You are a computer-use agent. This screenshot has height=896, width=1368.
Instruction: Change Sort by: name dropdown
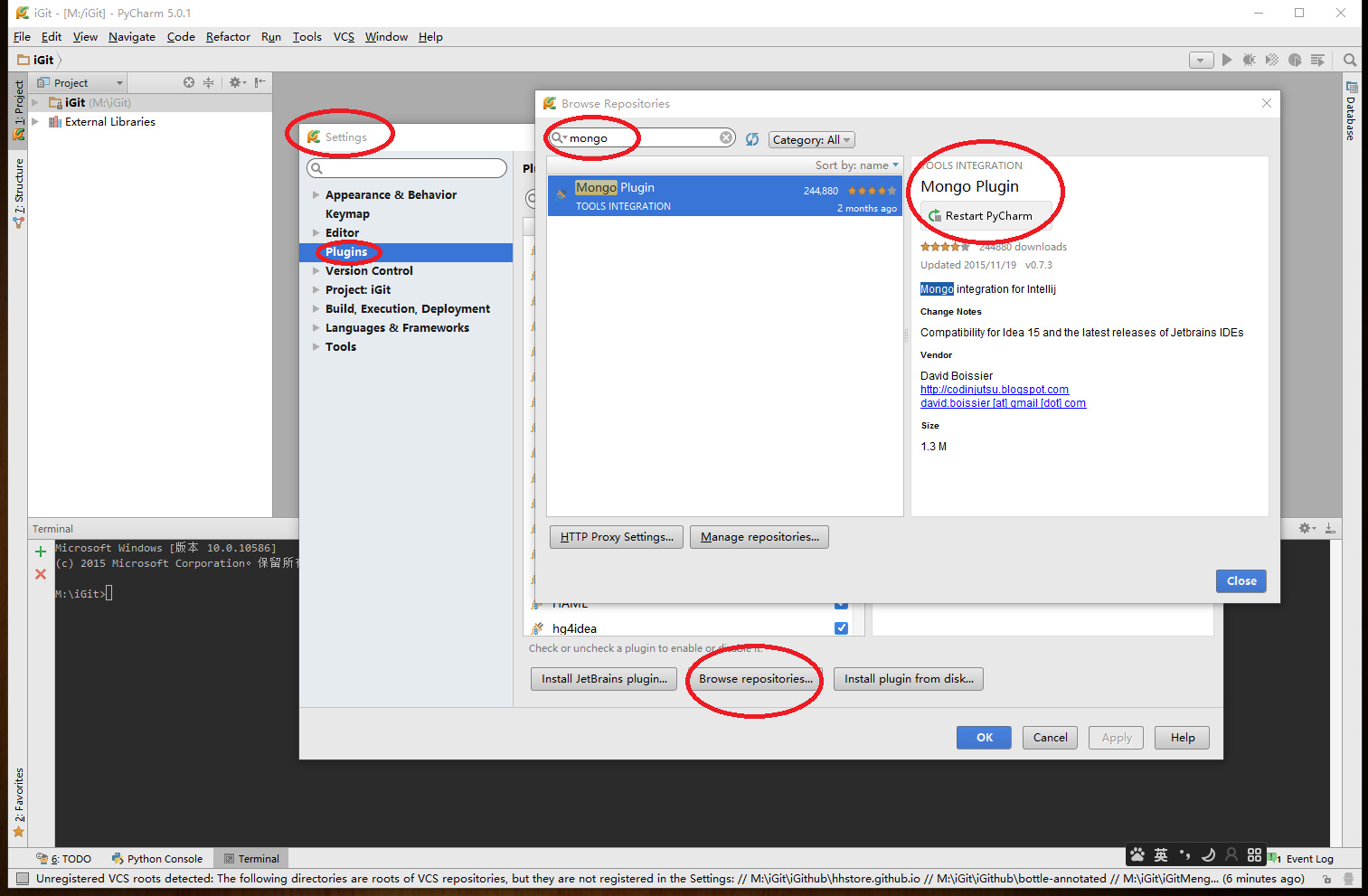857,165
